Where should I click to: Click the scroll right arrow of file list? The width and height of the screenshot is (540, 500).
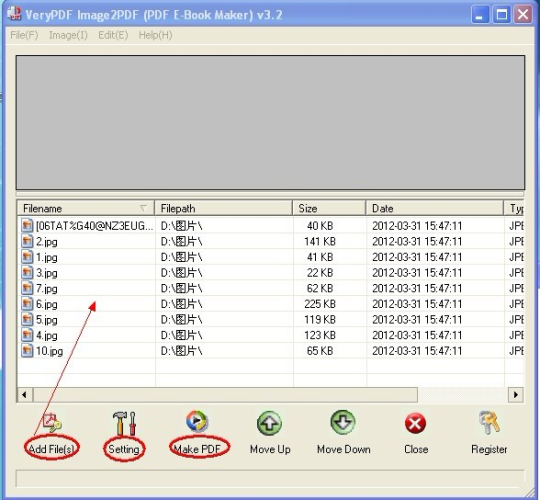[516, 395]
